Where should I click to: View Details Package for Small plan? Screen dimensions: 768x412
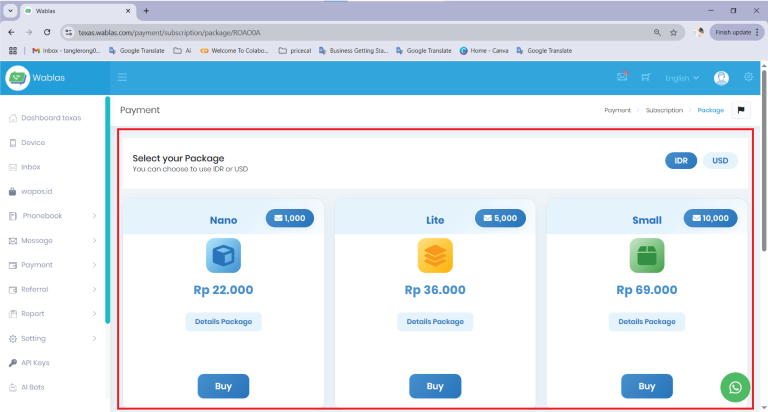click(647, 321)
